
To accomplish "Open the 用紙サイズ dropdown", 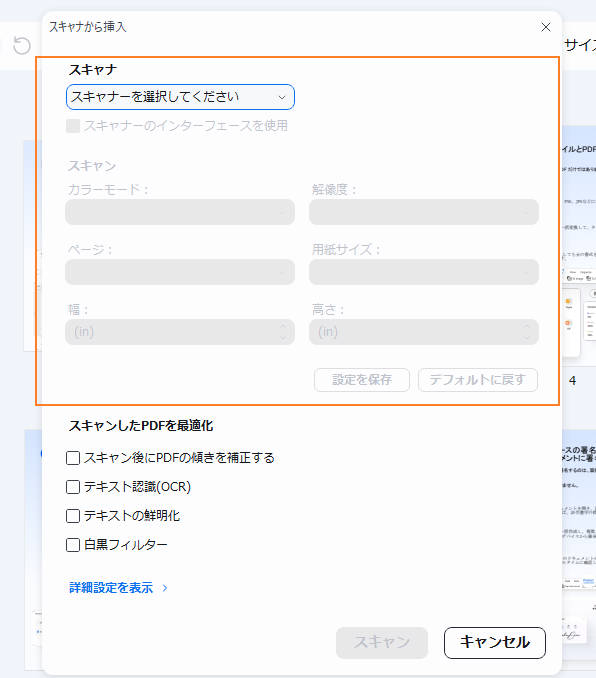I will [x=424, y=272].
